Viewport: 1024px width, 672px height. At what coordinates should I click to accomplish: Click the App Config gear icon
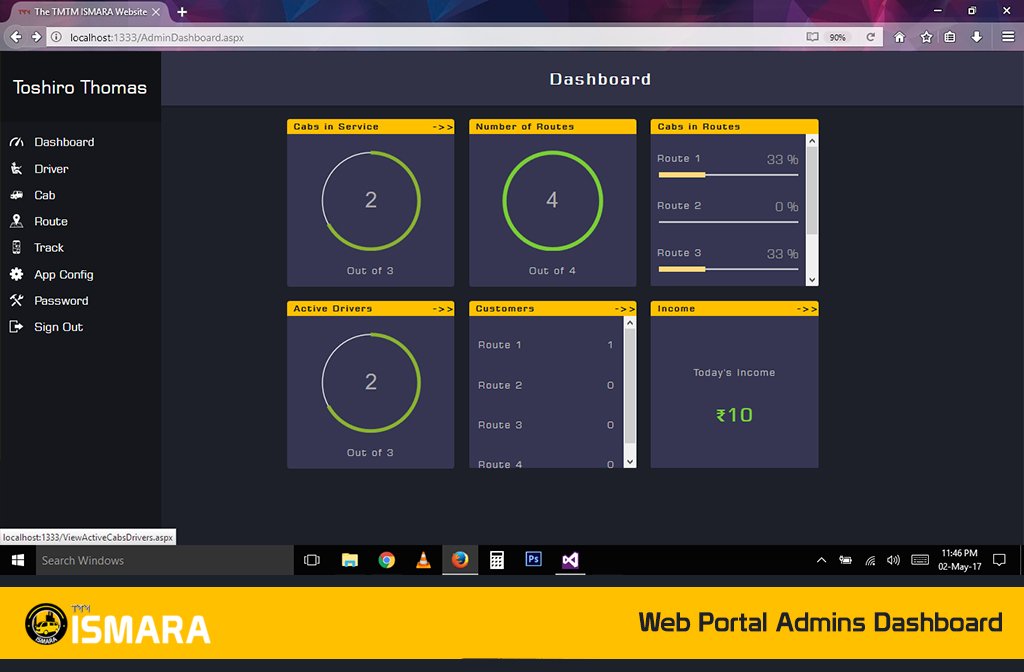coord(16,274)
